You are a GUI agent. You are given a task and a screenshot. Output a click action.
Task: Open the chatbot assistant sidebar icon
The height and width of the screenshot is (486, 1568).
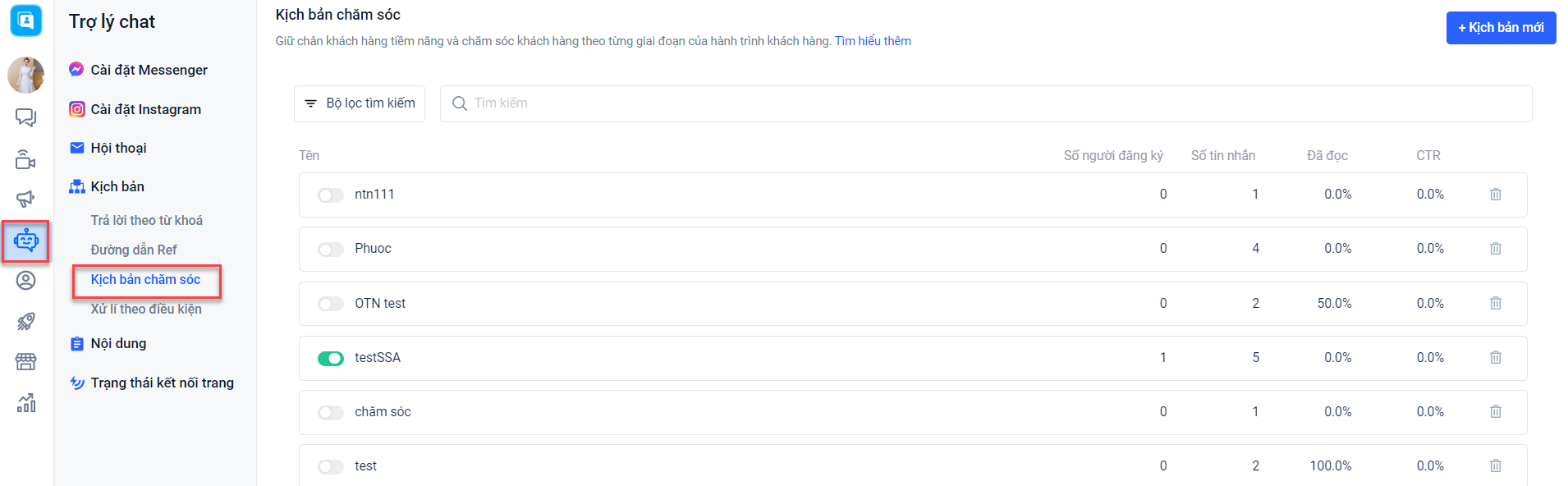click(26, 241)
